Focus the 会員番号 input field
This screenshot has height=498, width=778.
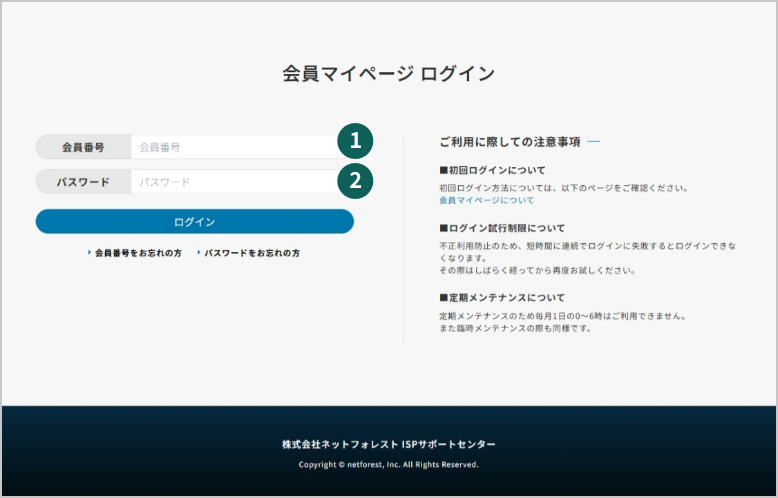click(235, 147)
